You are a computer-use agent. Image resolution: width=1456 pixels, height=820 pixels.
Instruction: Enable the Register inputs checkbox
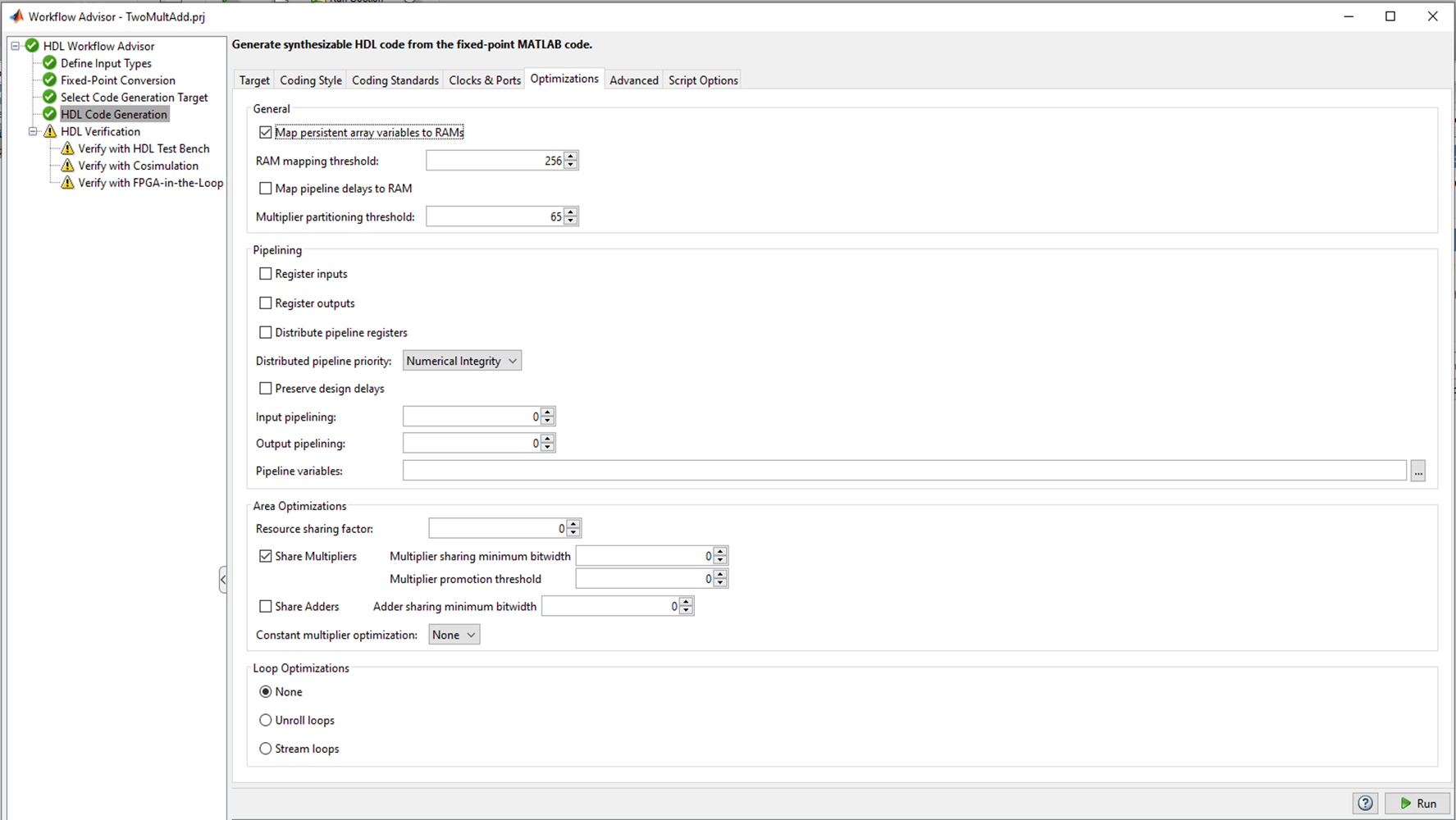[x=266, y=274]
